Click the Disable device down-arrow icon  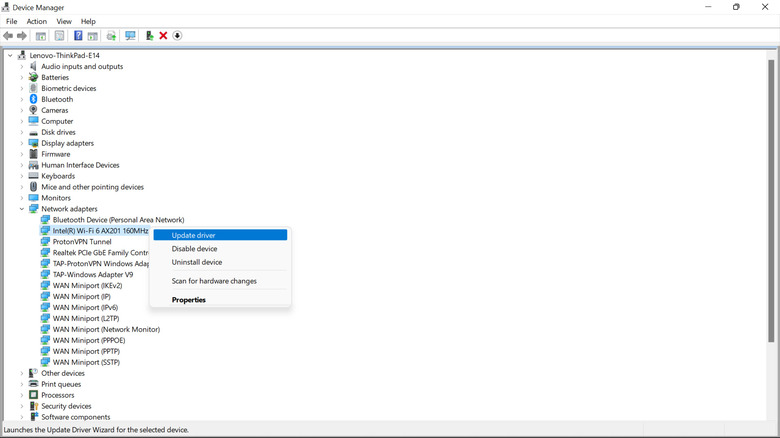pos(177,36)
